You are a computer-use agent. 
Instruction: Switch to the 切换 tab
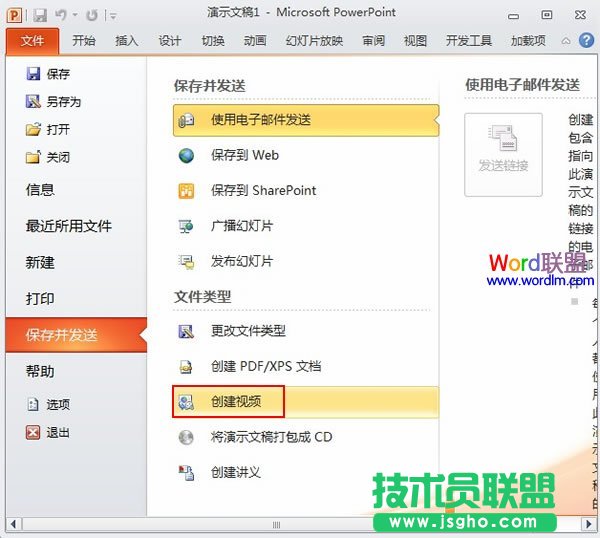[x=213, y=41]
